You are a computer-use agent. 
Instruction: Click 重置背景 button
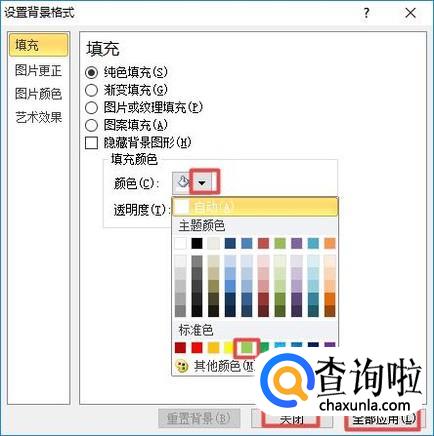coord(199,418)
